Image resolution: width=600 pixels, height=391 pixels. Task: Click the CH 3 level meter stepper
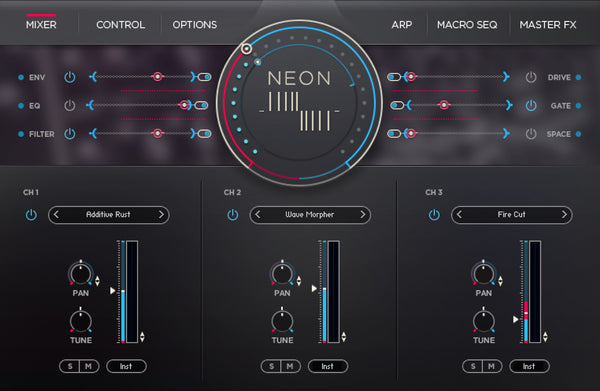click(545, 337)
